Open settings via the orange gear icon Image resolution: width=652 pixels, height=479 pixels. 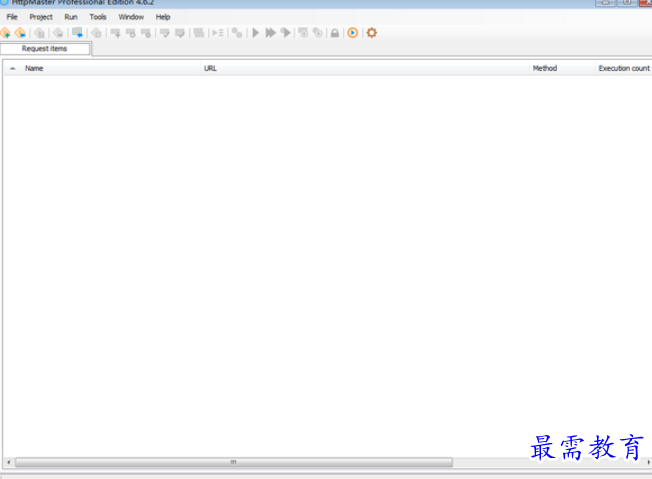pyautogui.click(x=372, y=33)
